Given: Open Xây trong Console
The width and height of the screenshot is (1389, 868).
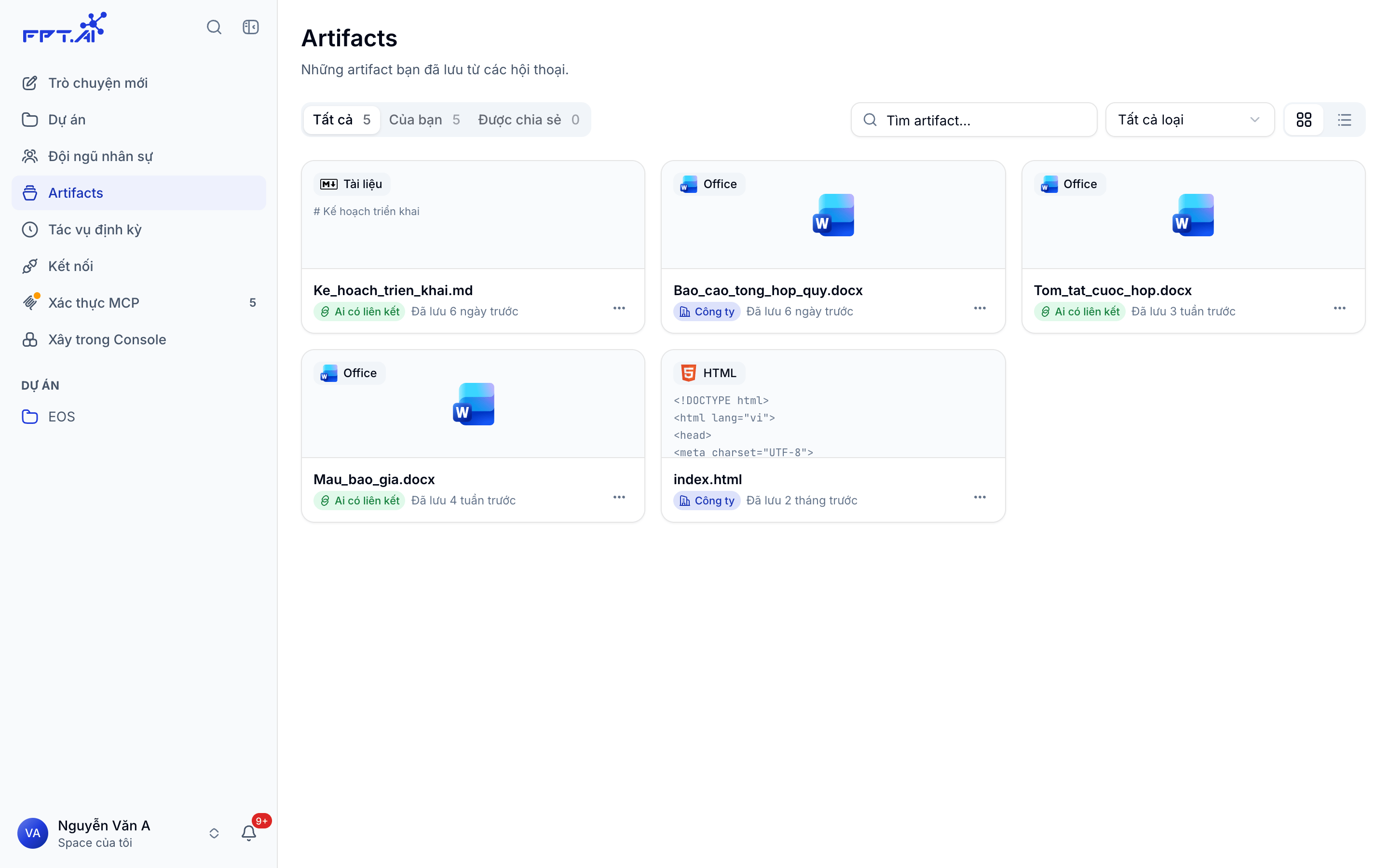Looking at the screenshot, I should click(138, 339).
